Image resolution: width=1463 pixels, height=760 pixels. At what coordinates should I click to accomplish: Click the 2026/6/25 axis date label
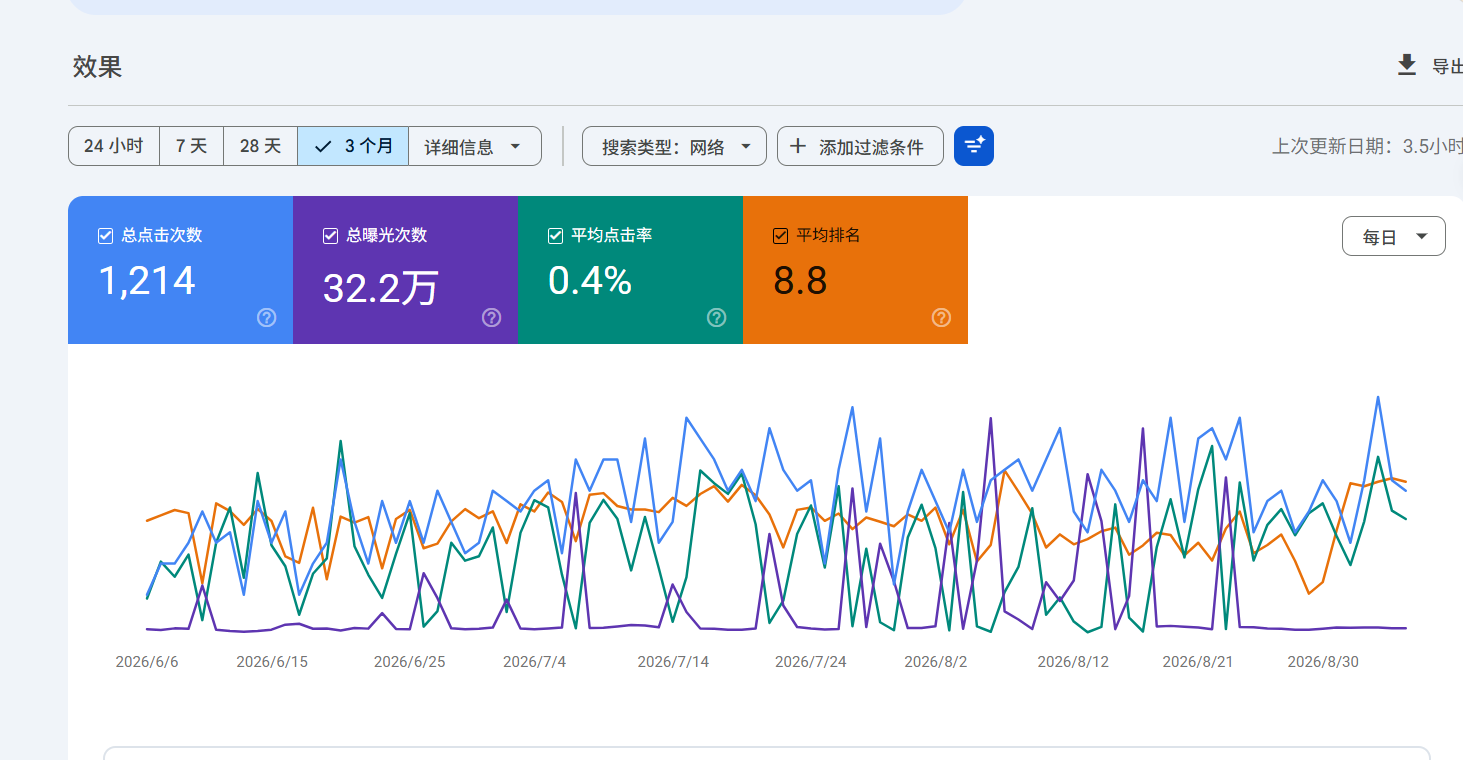[x=409, y=662]
